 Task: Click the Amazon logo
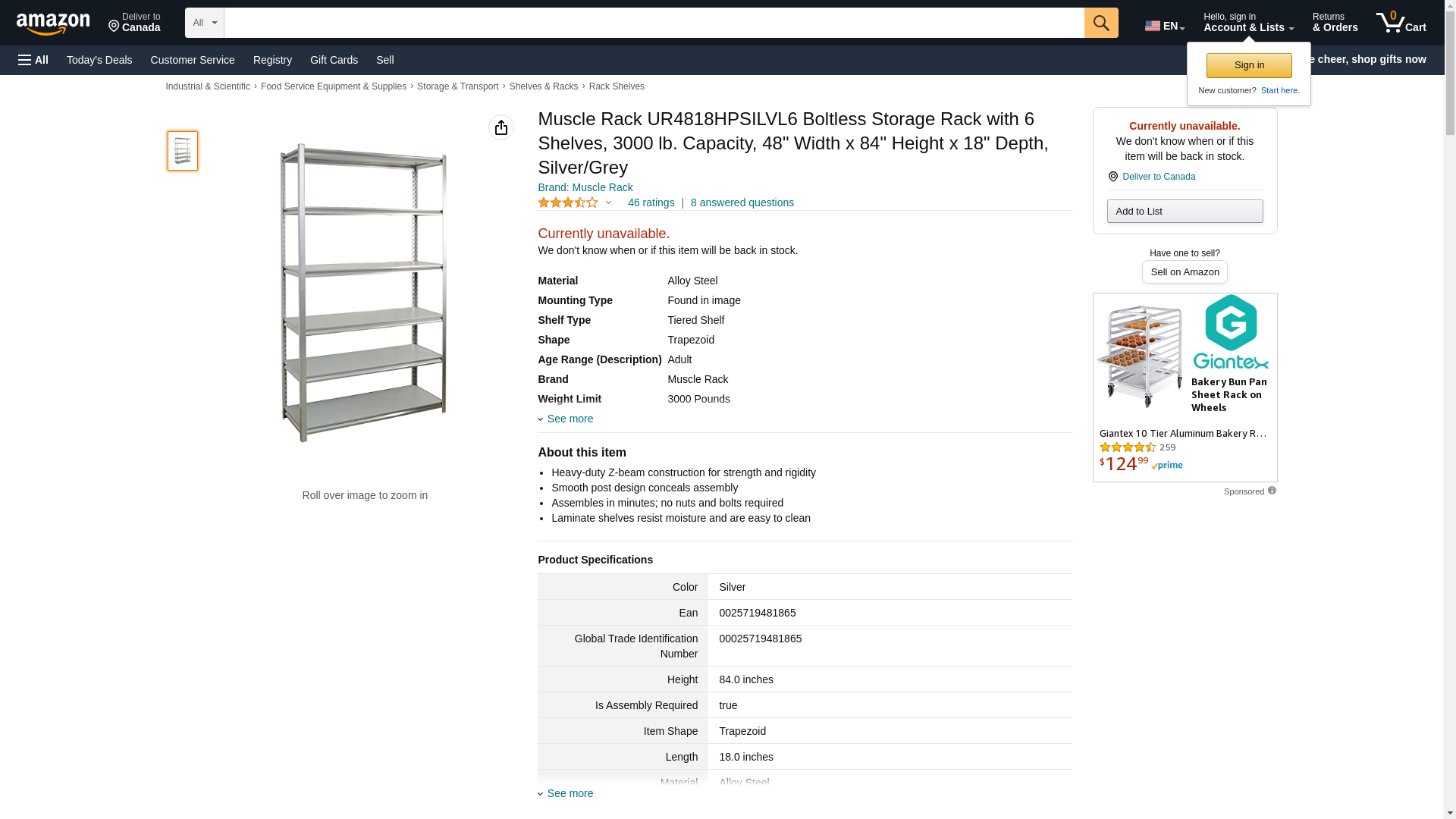(53, 24)
